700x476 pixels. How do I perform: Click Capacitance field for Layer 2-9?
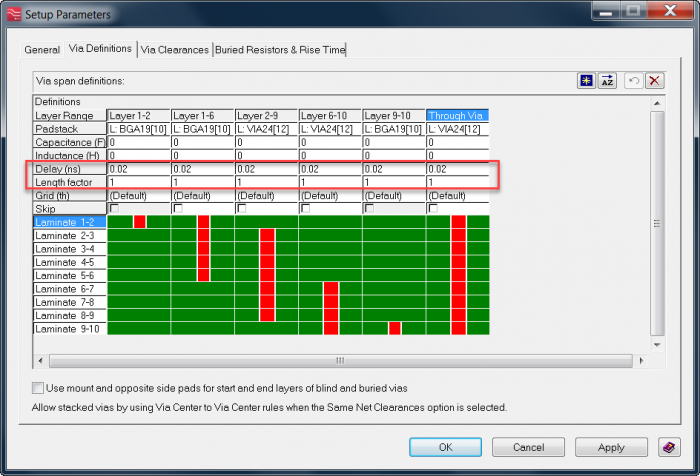point(267,142)
